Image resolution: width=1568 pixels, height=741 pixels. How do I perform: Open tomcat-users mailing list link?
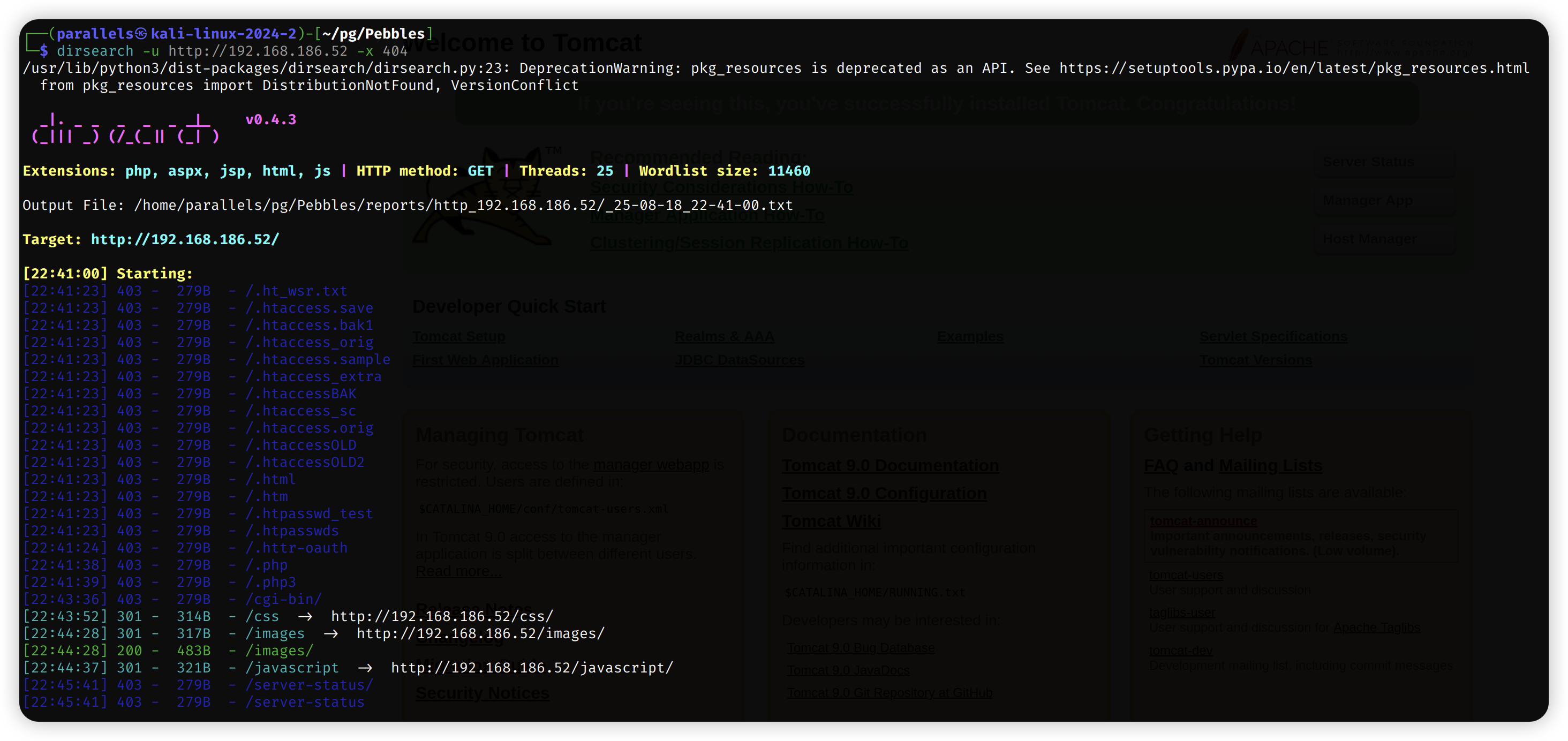[x=1186, y=575]
